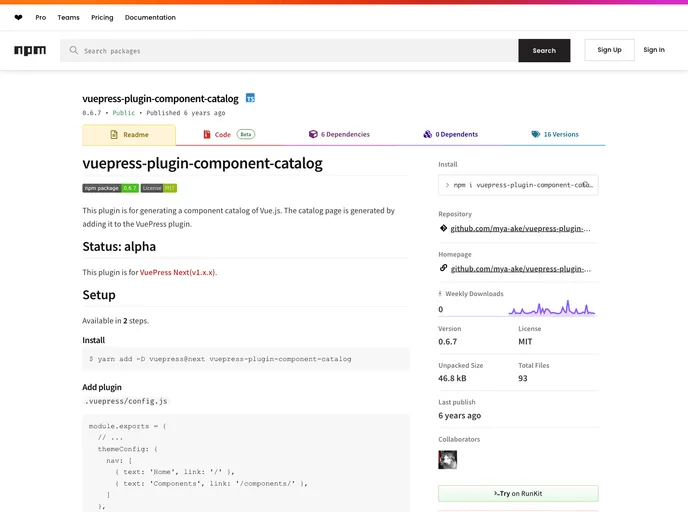Screen dimensions: 688x512
Task: Open the Documentation link
Action: 150,18
